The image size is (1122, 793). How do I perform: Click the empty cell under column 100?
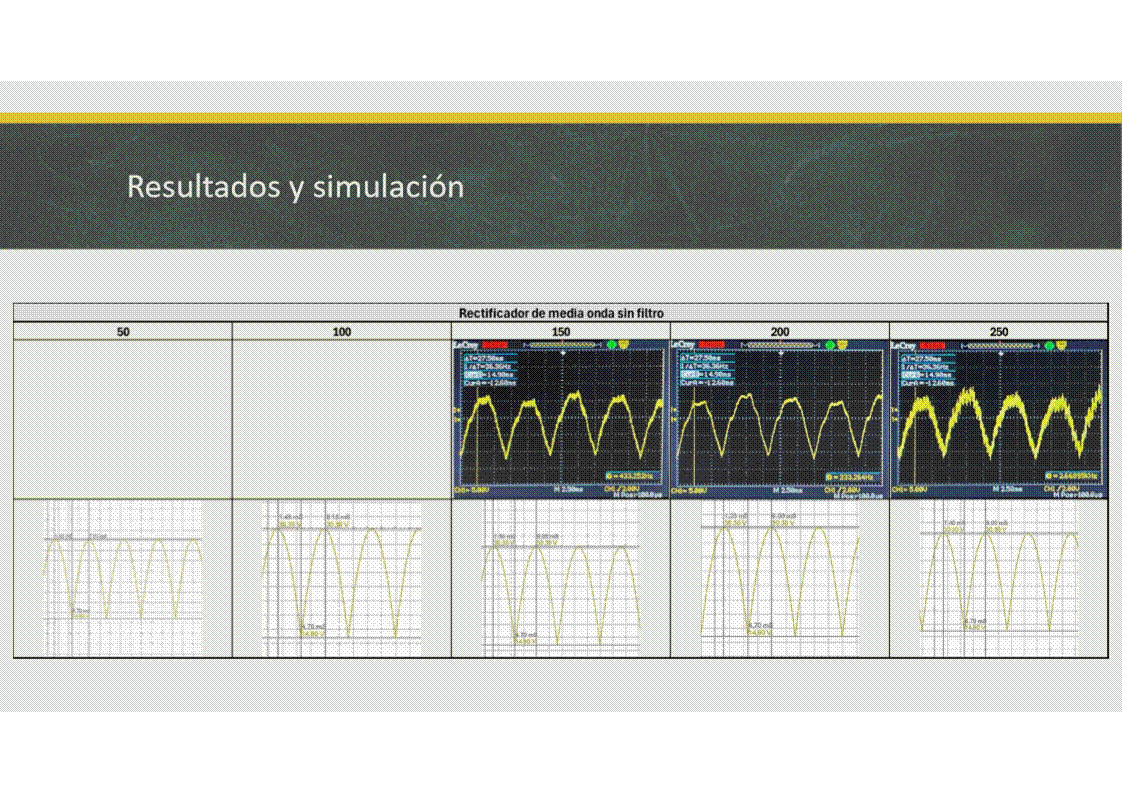pos(342,420)
